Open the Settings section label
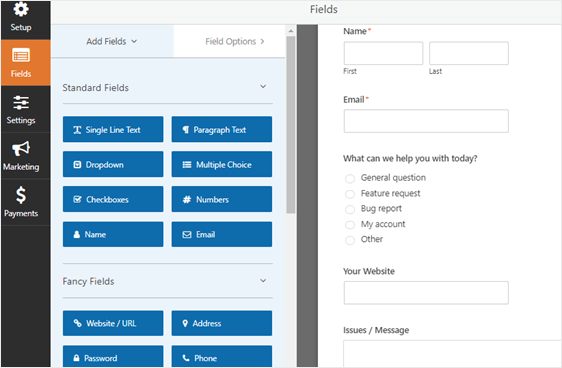 [x=21, y=120]
